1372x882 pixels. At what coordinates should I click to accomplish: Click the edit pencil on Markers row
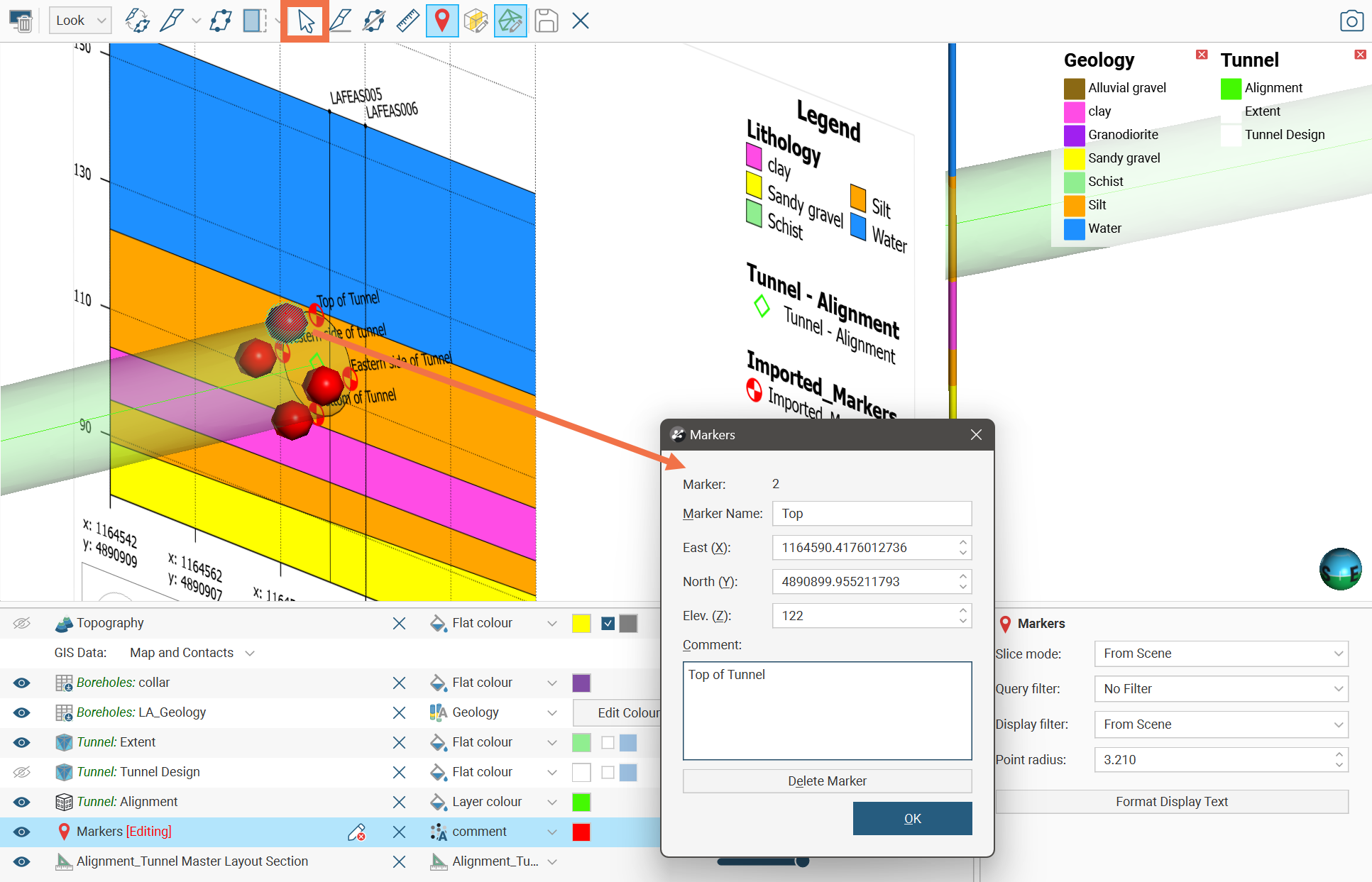click(x=356, y=832)
